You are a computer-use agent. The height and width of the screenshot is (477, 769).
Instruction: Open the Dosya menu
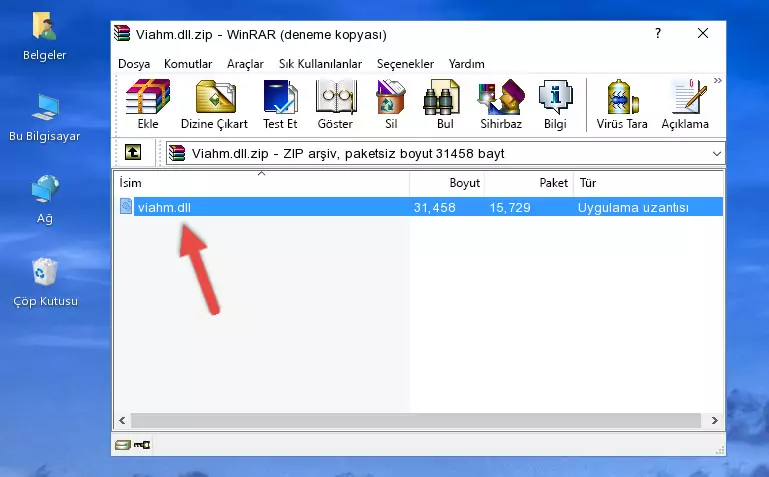tap(134, 64)
